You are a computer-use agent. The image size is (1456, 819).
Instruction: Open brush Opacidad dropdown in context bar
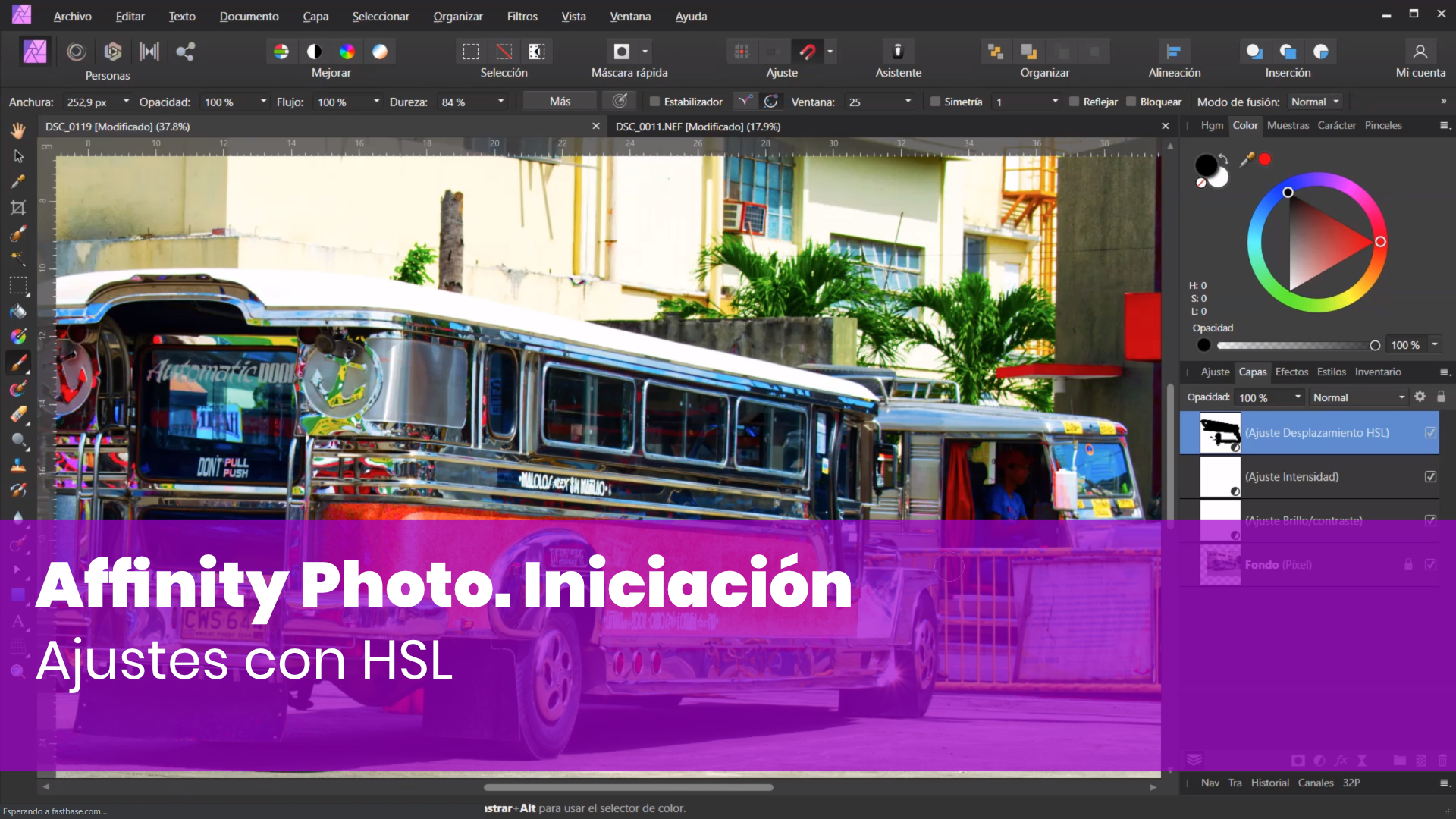pos(263,102)
